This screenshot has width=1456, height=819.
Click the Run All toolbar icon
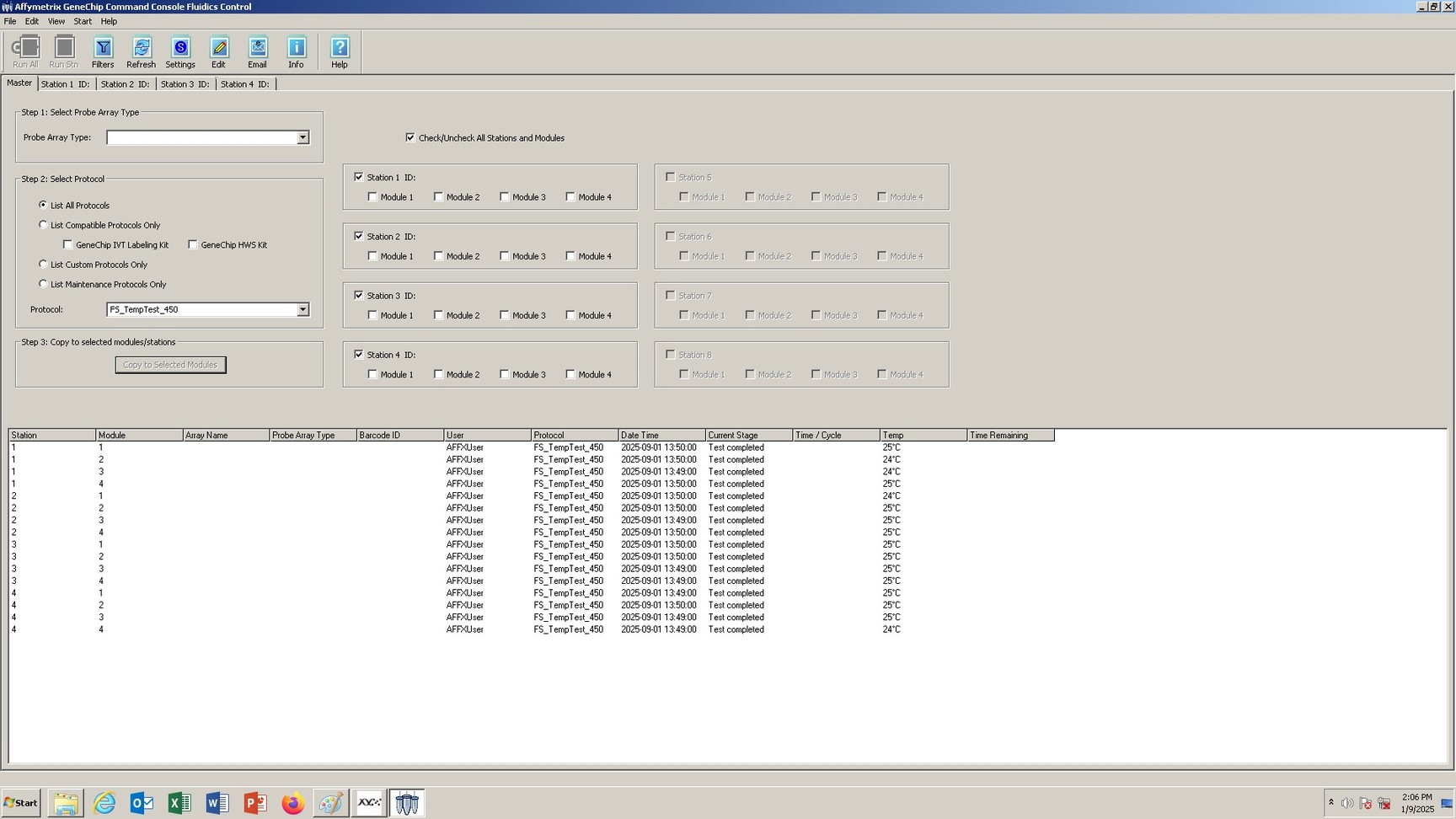coord(25,52)
